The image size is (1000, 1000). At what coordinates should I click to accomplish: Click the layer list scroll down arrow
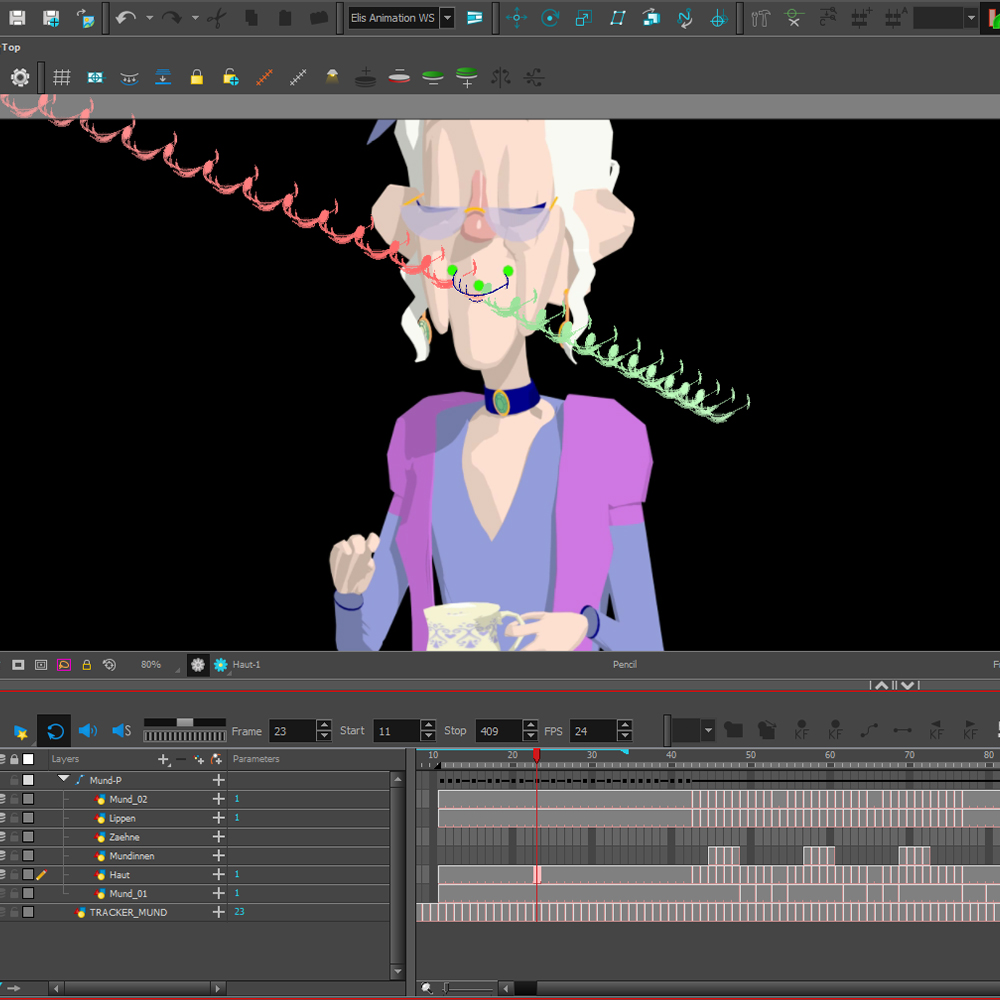(x=397, y=971)
